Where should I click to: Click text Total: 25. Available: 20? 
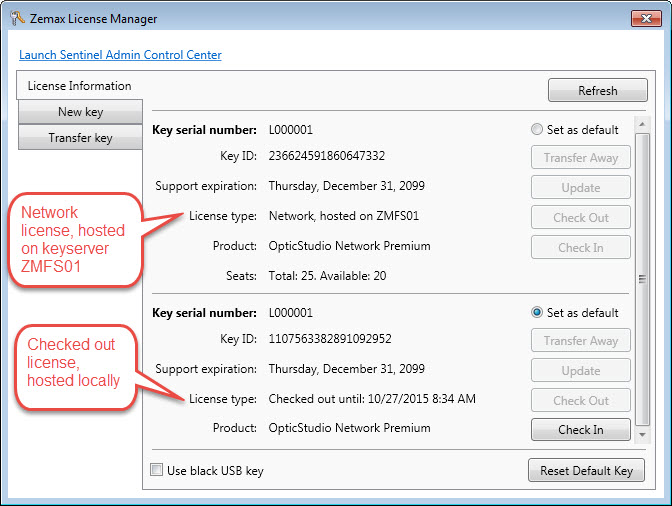tap(327, 275)
